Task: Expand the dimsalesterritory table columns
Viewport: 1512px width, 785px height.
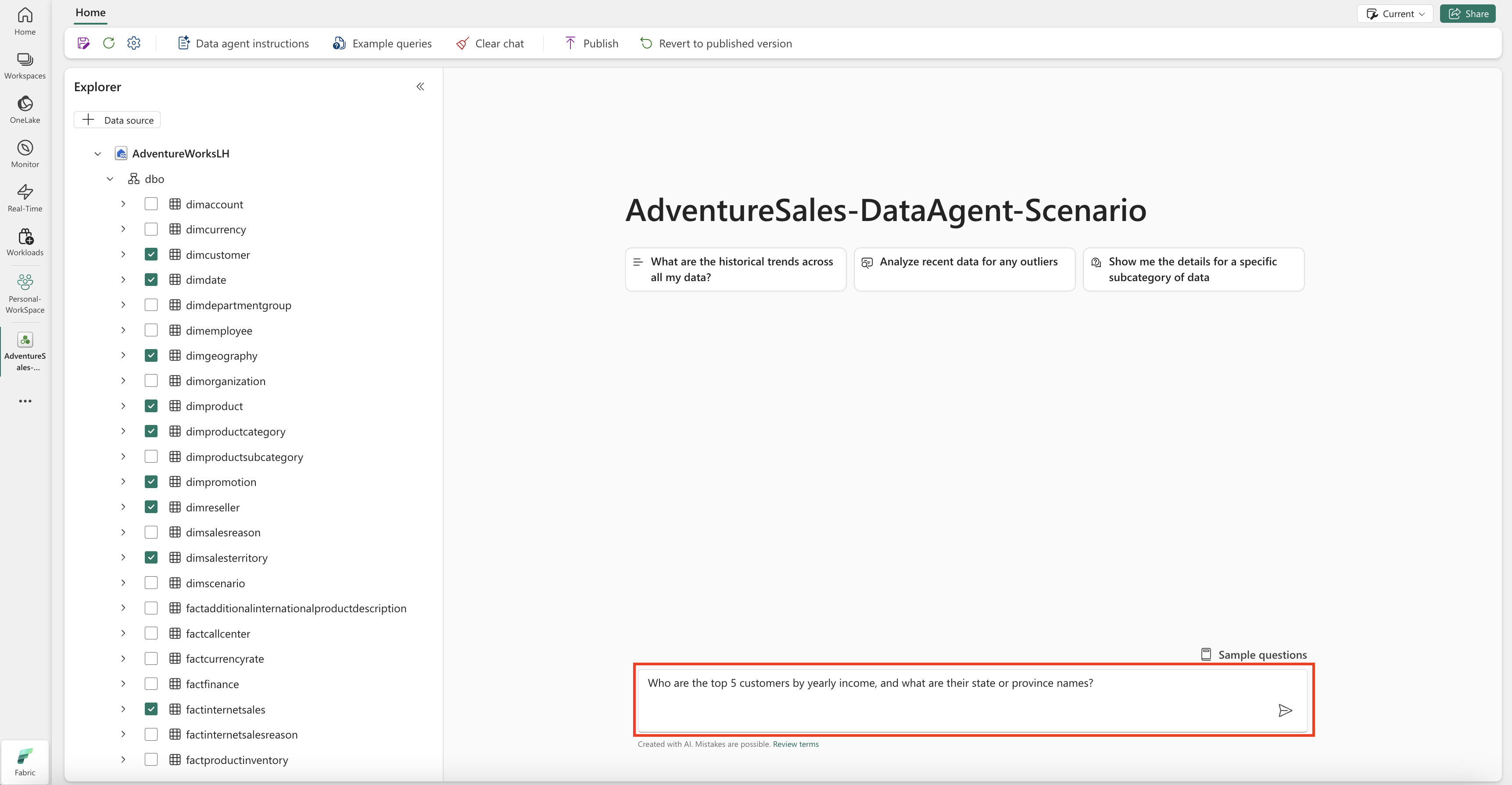Action: coord(123,557)
